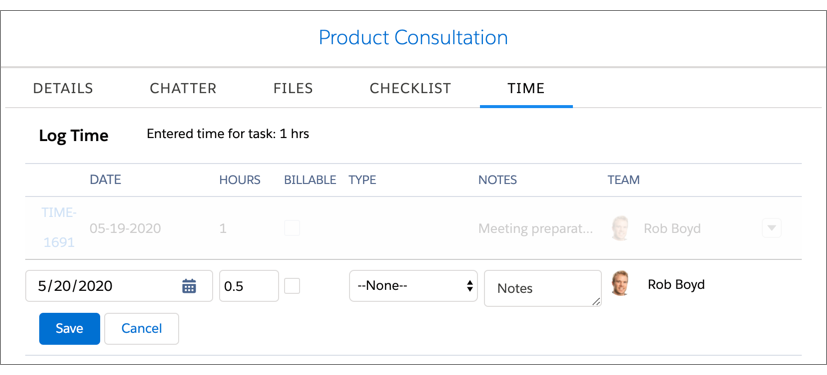
Task: Click Rob Boyd's avatar in new entry row
Action: tap(620, 283)
